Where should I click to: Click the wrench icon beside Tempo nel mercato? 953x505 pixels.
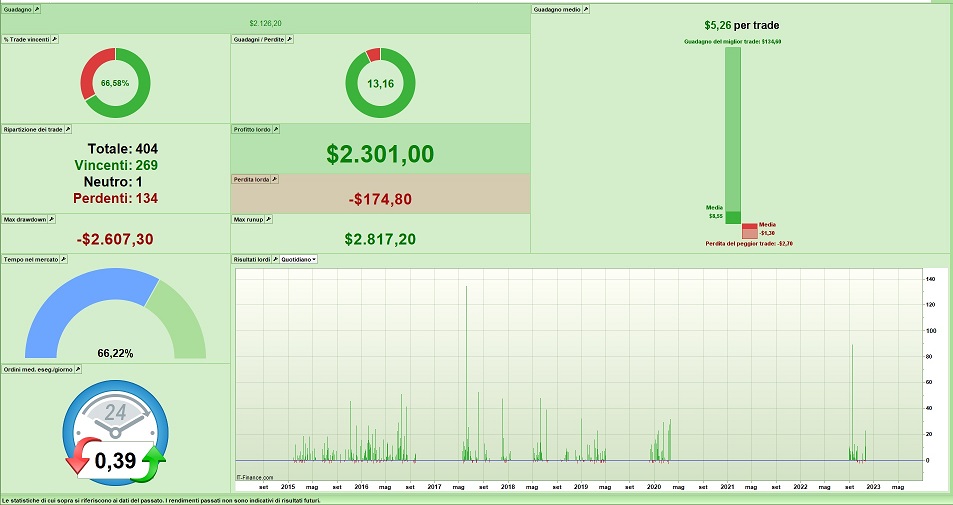[63, 259]
